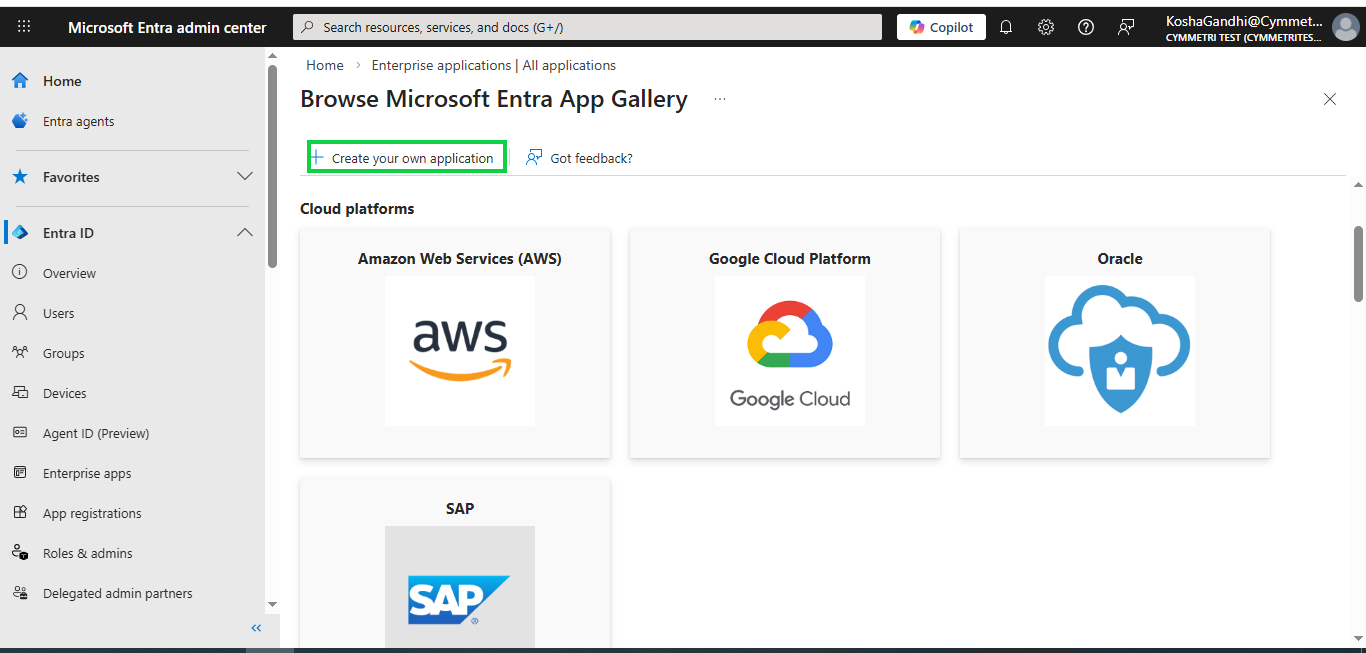The image size is (1366, 653).
Task: Click the search resources input field
Action: coord(587,27)
